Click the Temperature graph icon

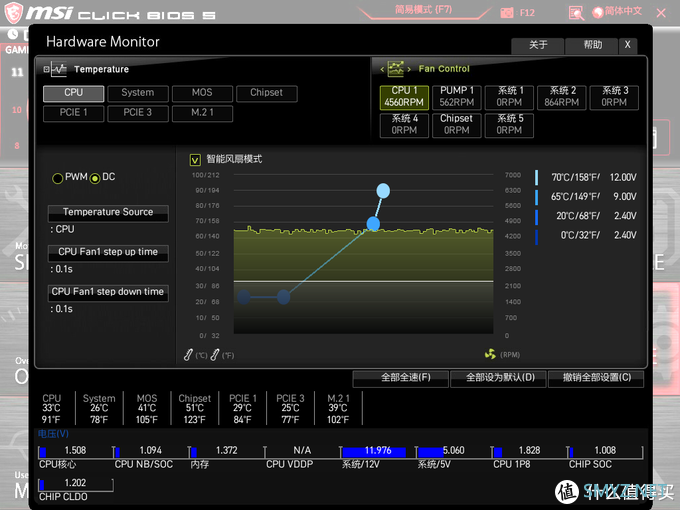59,69
